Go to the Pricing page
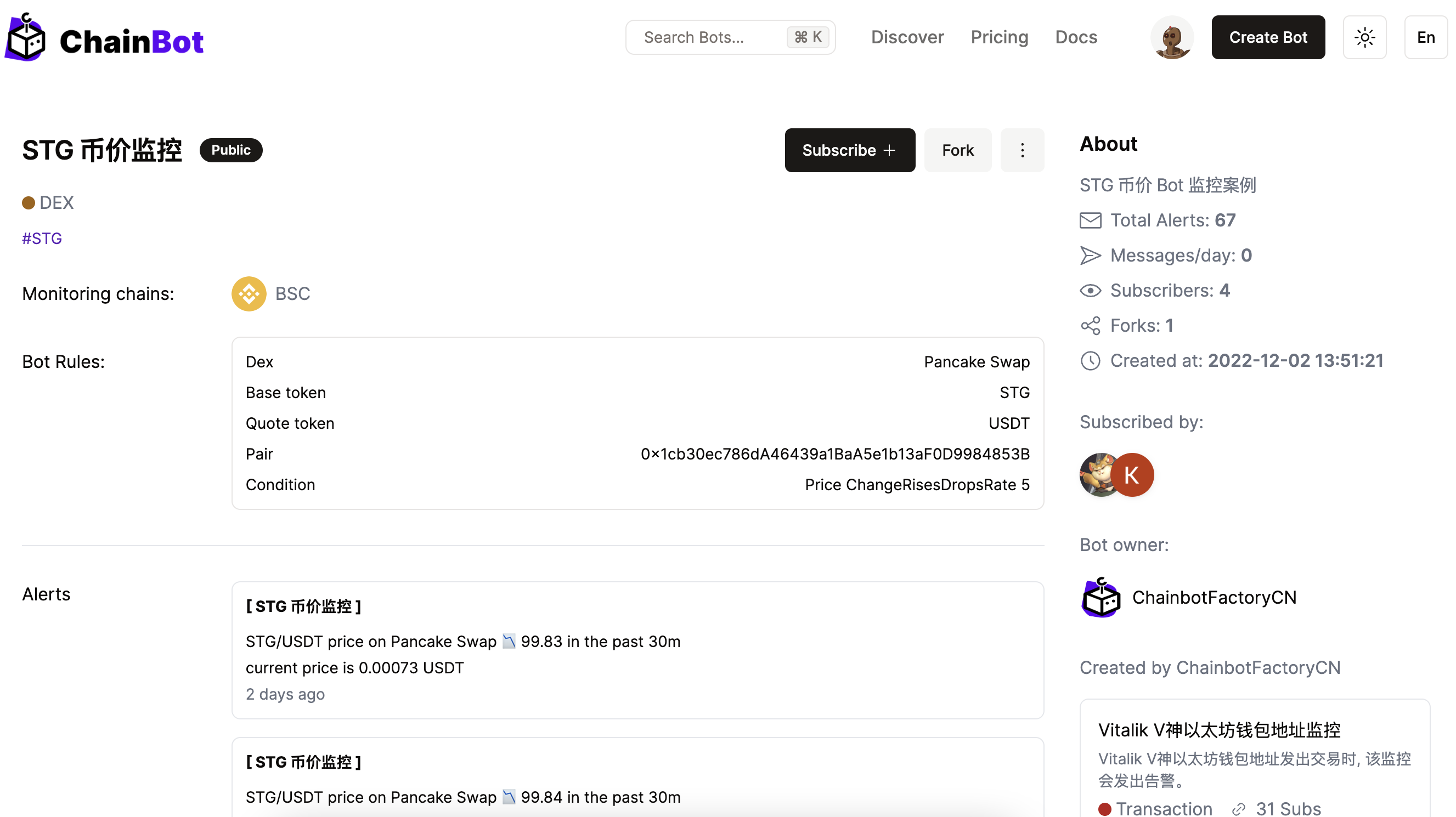 1000,37
